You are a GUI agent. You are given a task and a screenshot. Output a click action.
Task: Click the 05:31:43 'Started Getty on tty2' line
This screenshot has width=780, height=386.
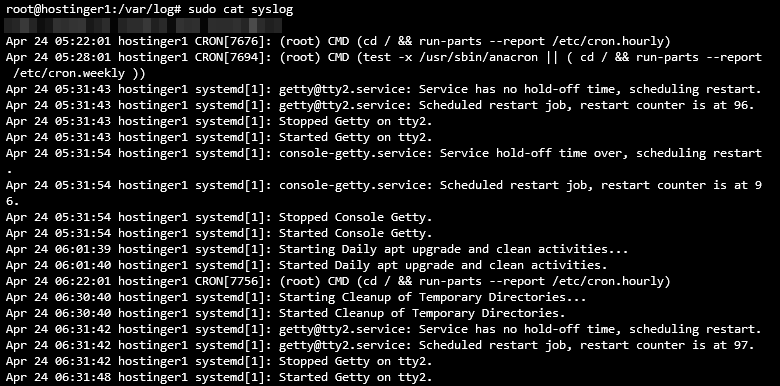click(219, 137)
